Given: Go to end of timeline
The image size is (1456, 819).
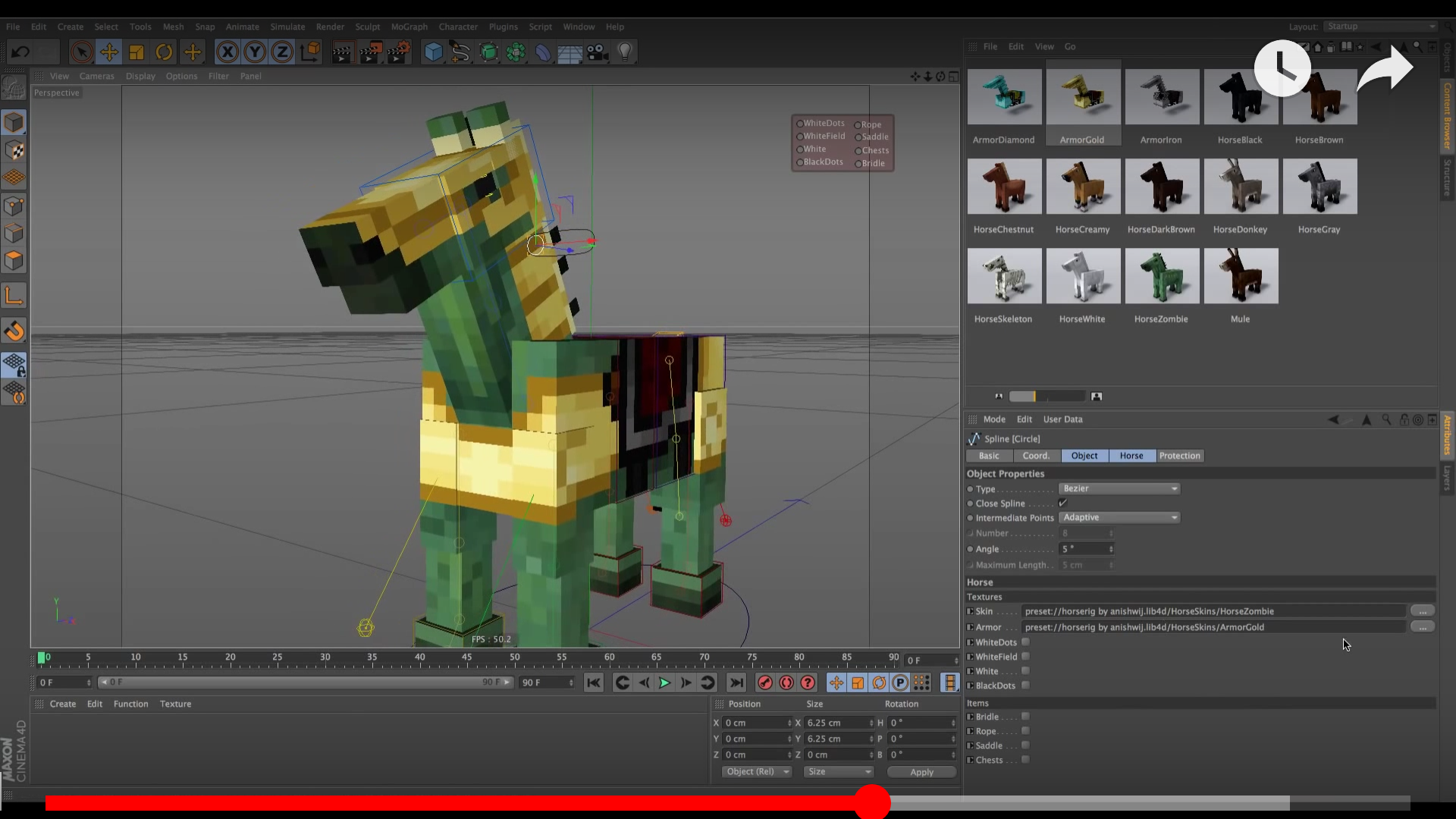Looking at the screenshot, I should coord(736,682).
